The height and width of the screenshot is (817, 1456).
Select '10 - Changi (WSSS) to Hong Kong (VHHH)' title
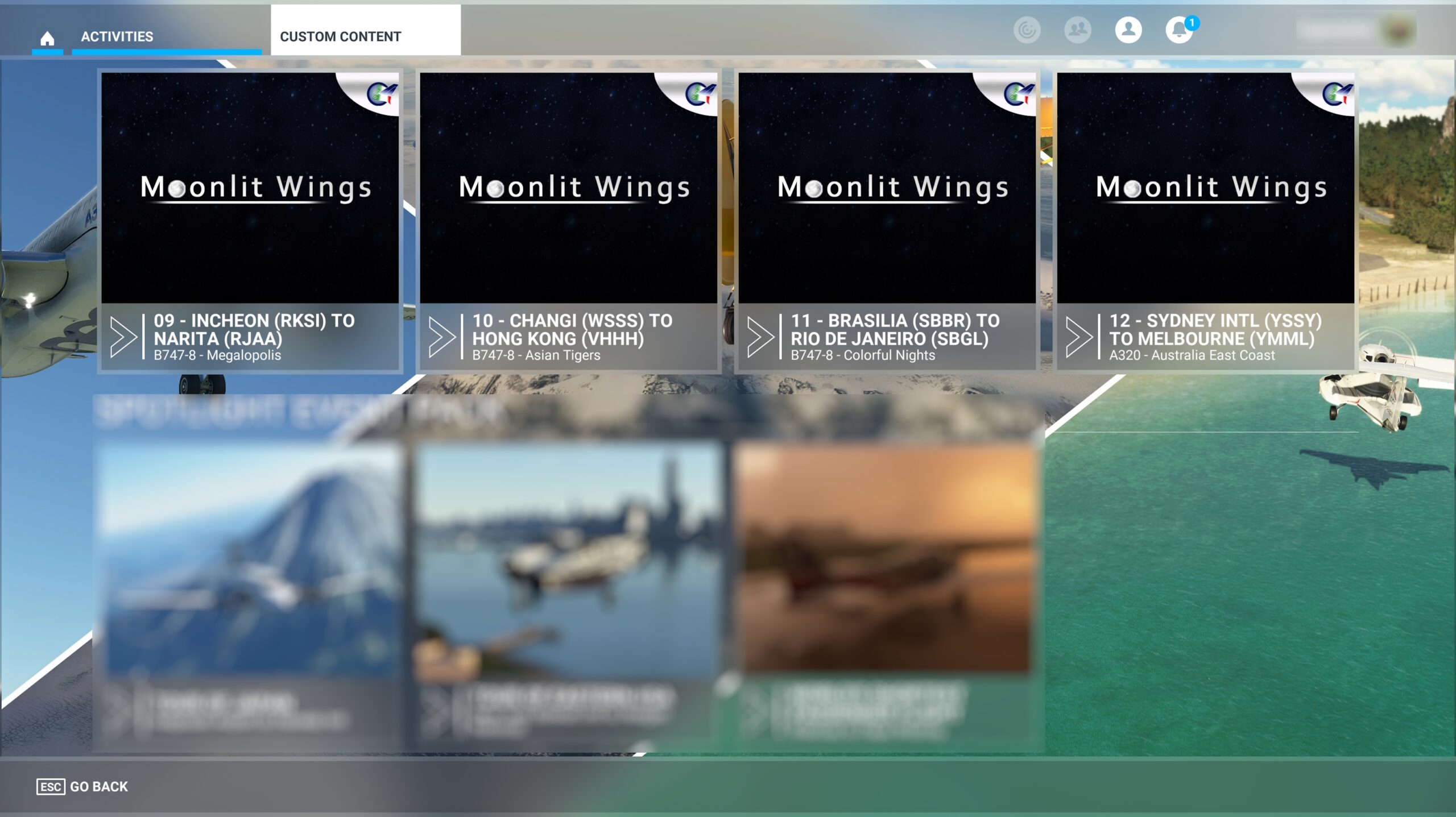(573, 330)
